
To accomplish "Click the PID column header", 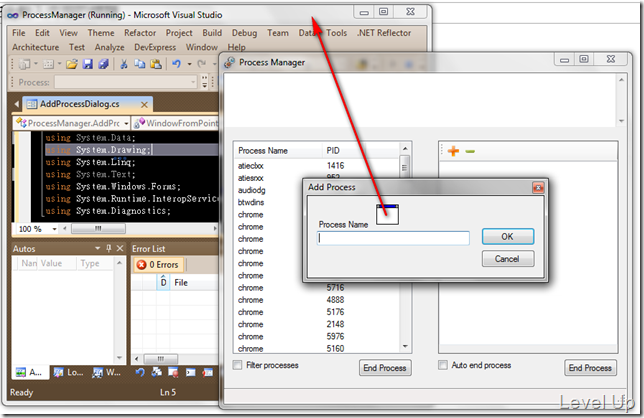I will (361, 151).
